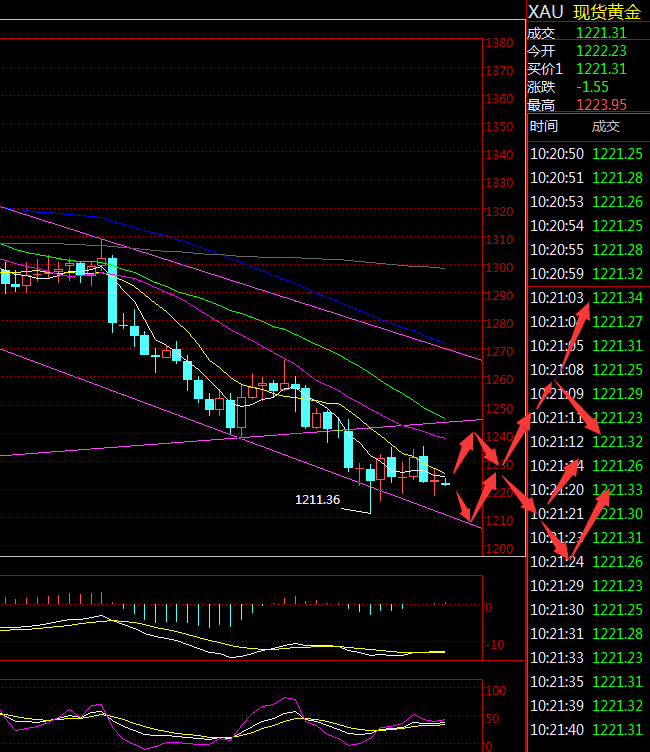Select the tick row at 10:21:20
Image resolution: width=650 pixels, height=752 pixels.
[586, 490]
